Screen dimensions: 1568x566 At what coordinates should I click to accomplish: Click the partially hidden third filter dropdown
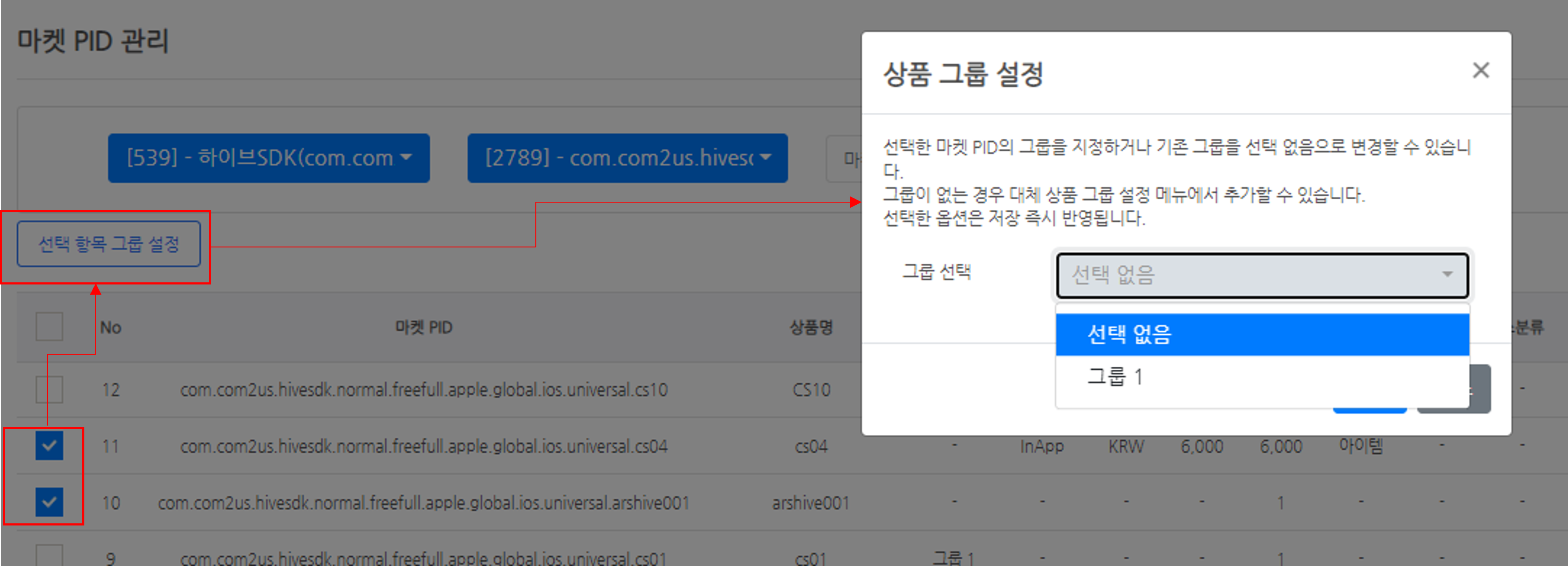[845, 160]
